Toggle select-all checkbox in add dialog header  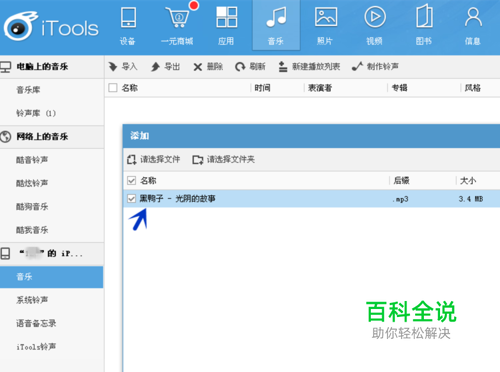pyautogui.click(x=132, y=181)
